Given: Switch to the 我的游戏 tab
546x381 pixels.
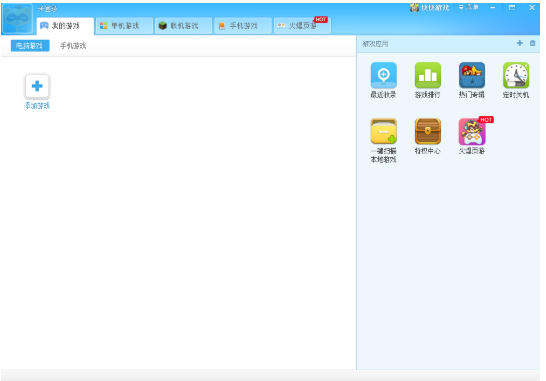Looking at the screenshot, I should pyautogui.click(x=65, y=26).
